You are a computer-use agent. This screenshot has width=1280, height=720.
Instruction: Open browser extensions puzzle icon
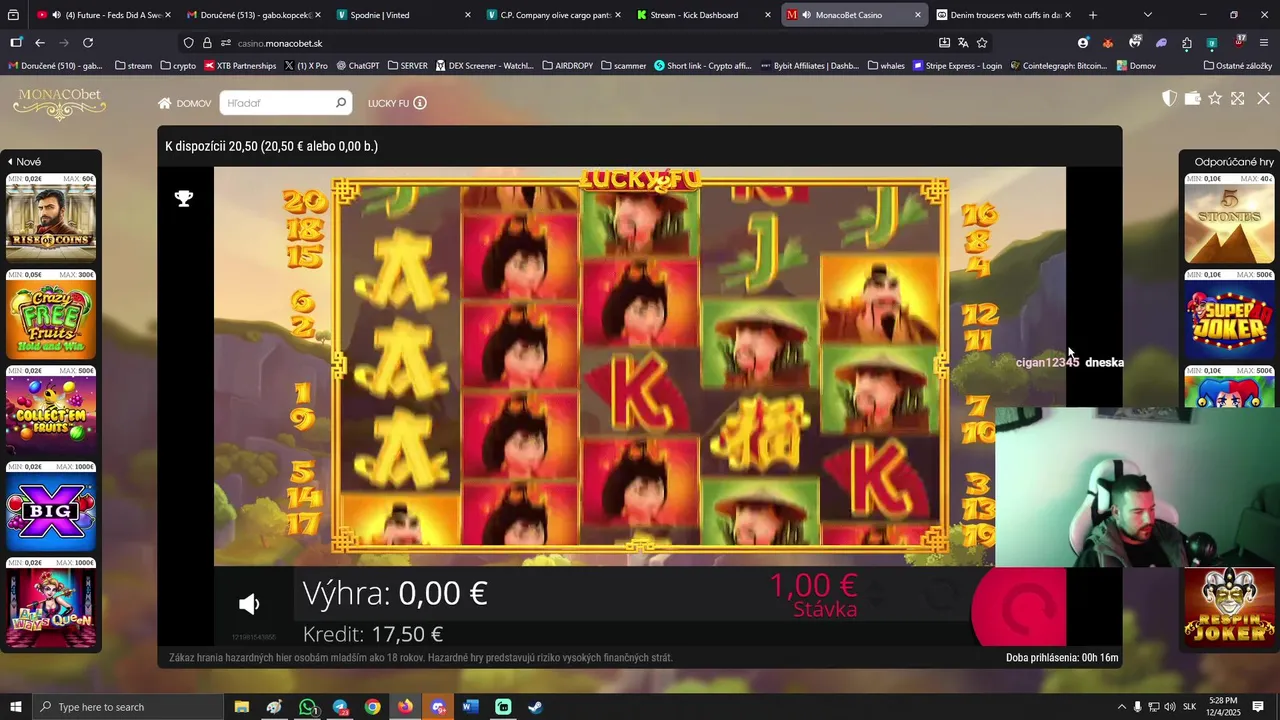[x=1186, y=43]
